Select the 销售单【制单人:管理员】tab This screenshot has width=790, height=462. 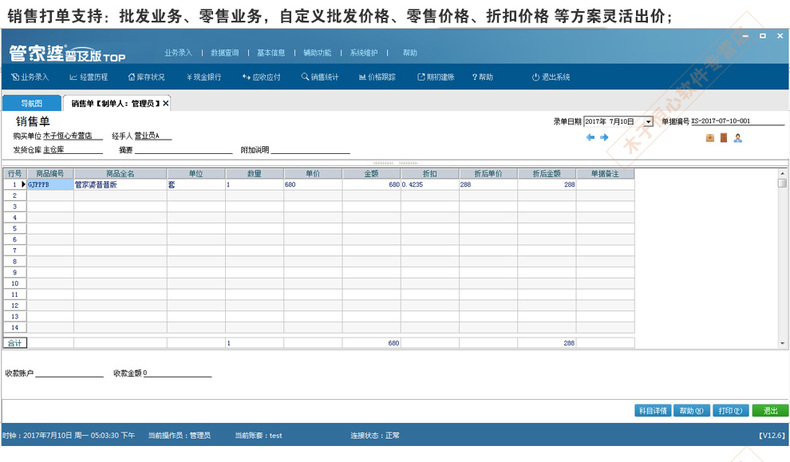point(115,103)
